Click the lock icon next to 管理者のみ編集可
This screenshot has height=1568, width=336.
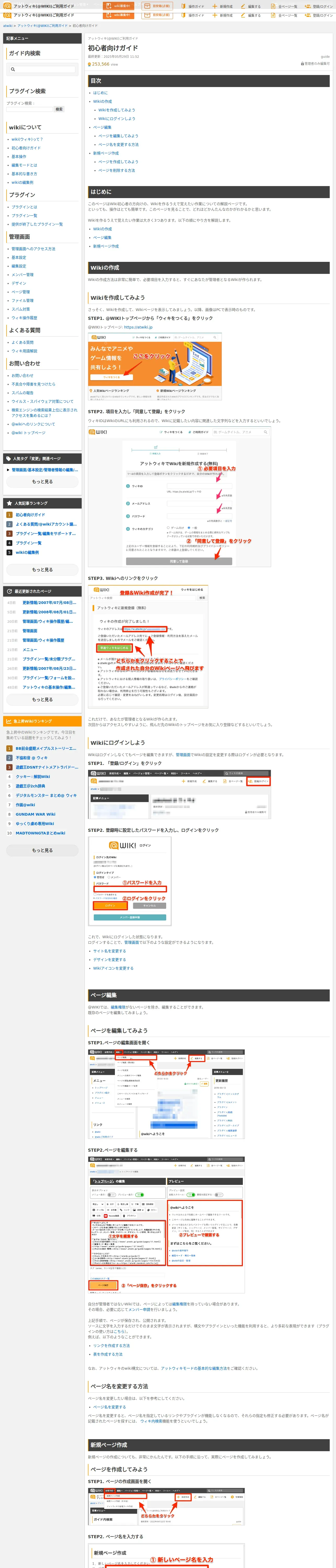pyautogui.click(x=303, y=63)
